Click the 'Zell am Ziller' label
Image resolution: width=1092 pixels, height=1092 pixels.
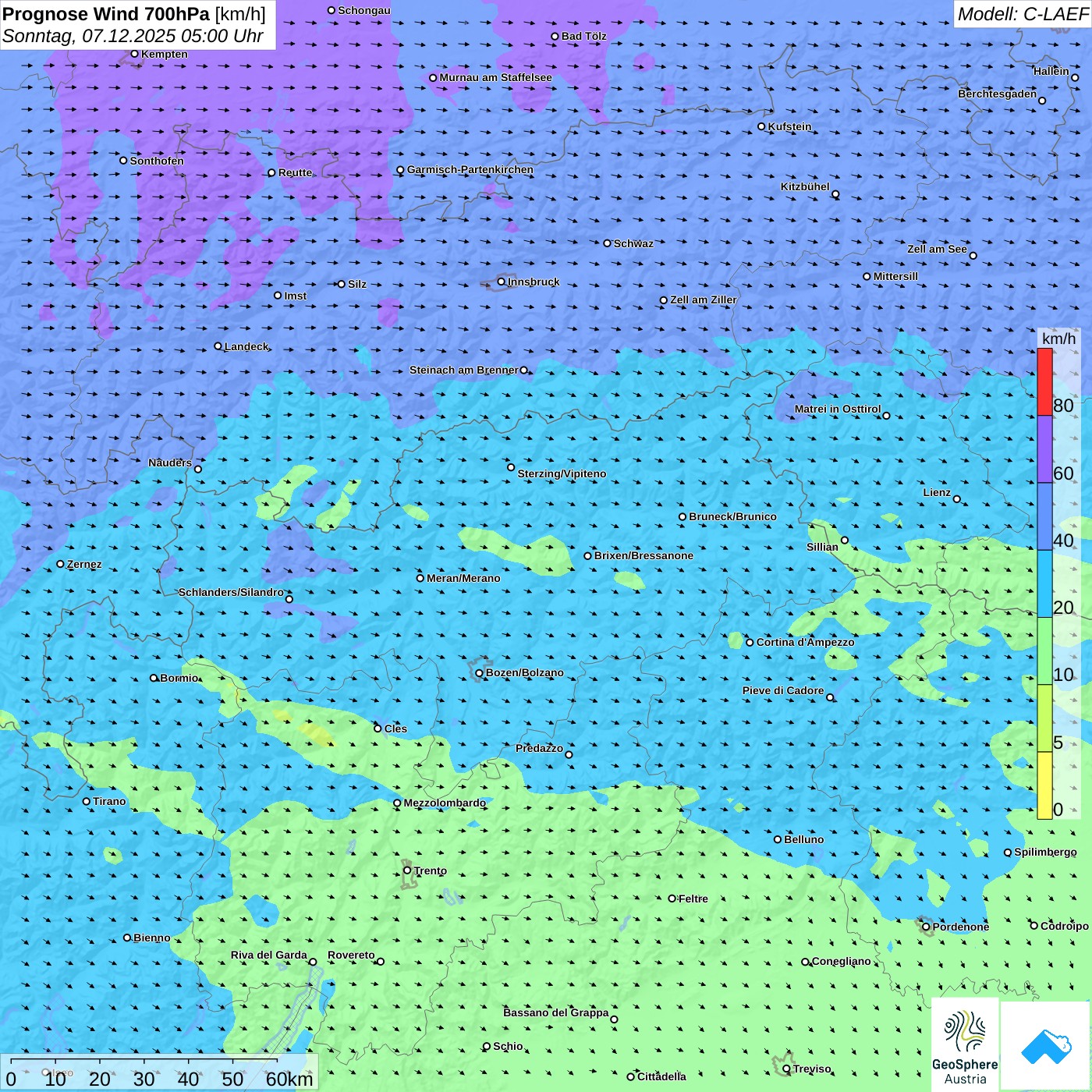pyautogui.click(x=704, y=300)
